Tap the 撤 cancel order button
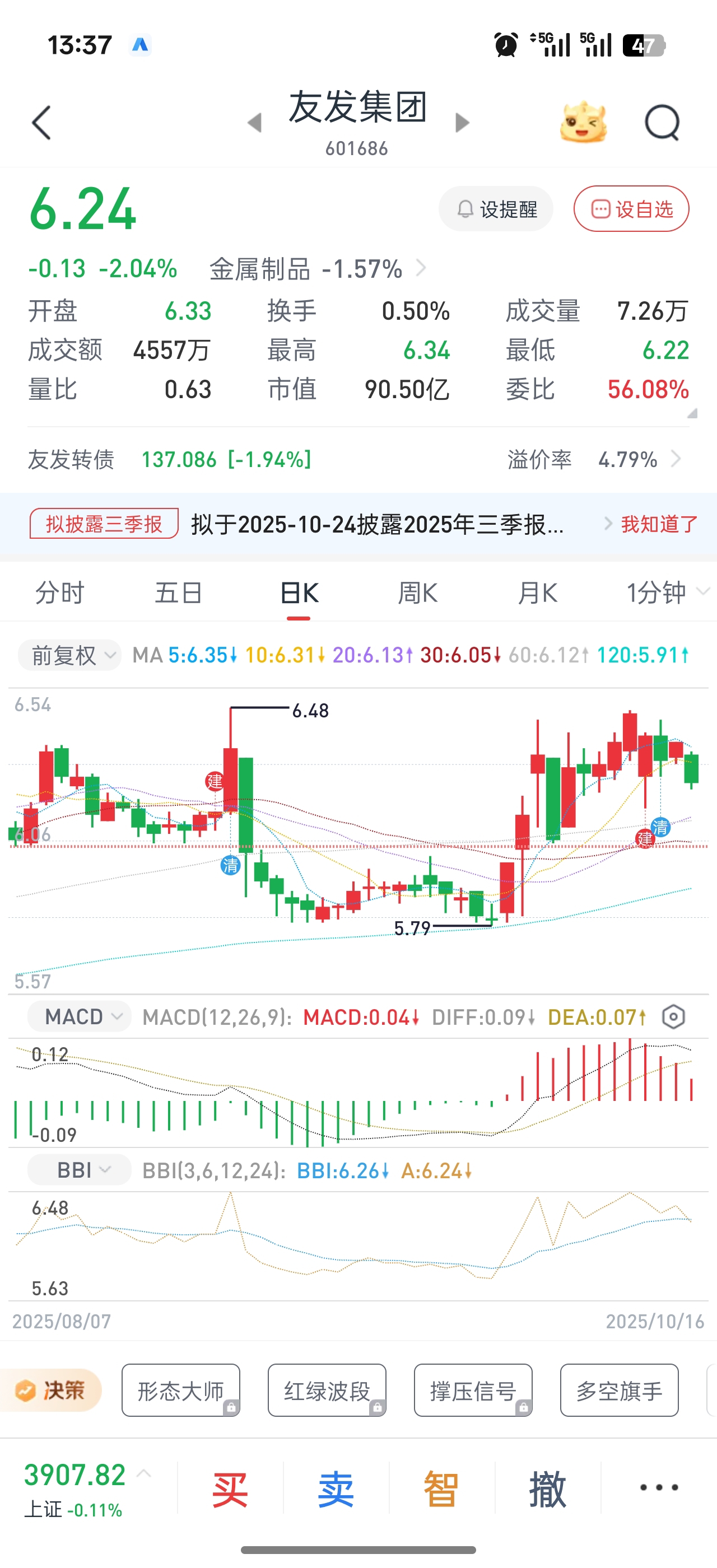The height and width of the screenshot is (1568, 717). pos(547,1489)
